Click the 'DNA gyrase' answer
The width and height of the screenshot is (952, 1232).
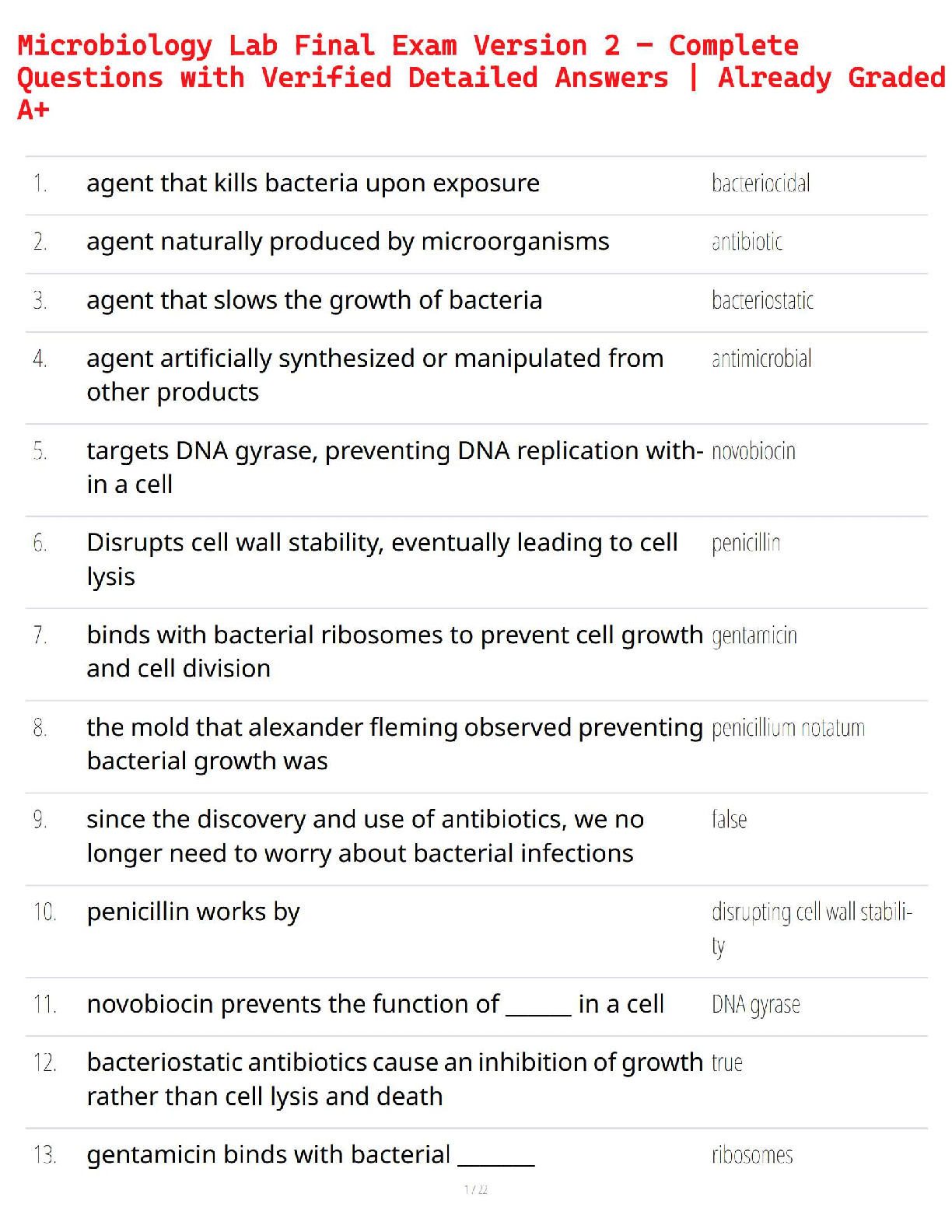tap(755, 1004)
